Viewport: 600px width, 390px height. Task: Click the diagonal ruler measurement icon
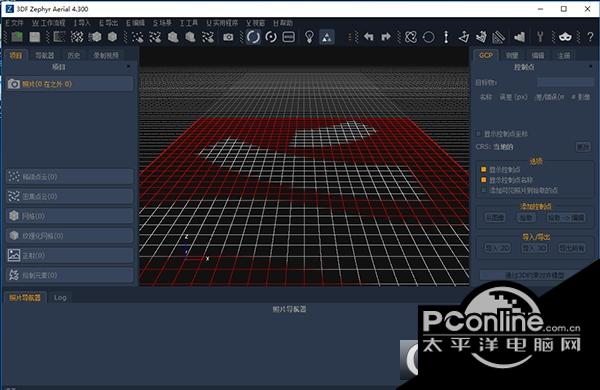point(499,37)
